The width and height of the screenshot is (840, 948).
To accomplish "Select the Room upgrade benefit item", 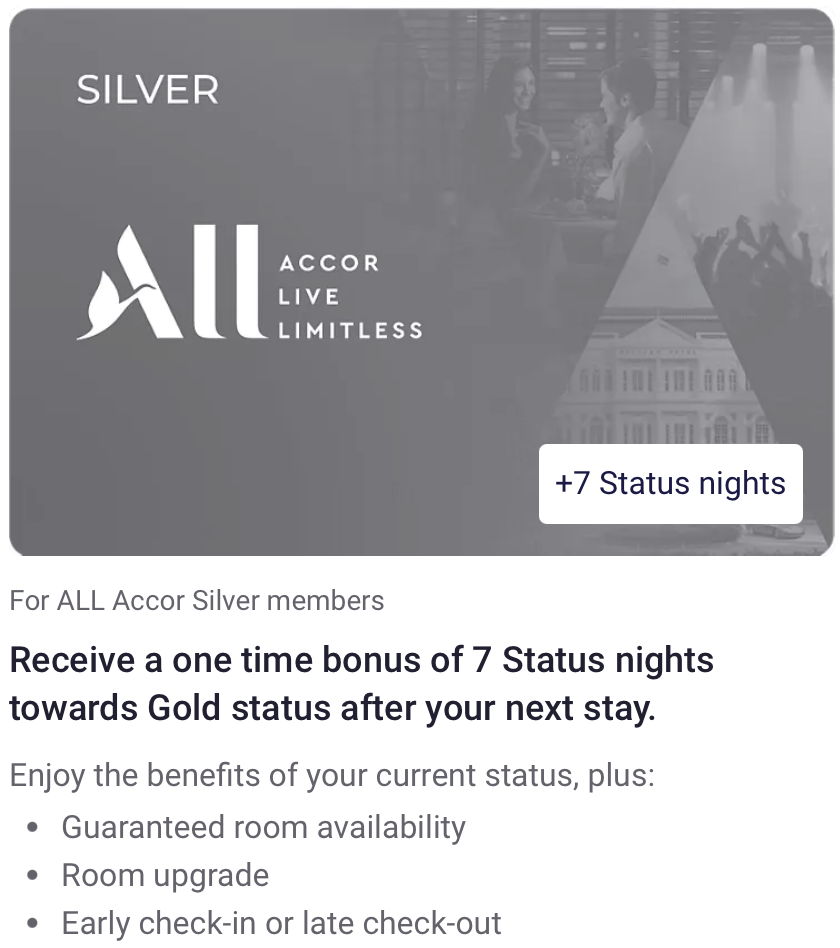I will point(165,875).
